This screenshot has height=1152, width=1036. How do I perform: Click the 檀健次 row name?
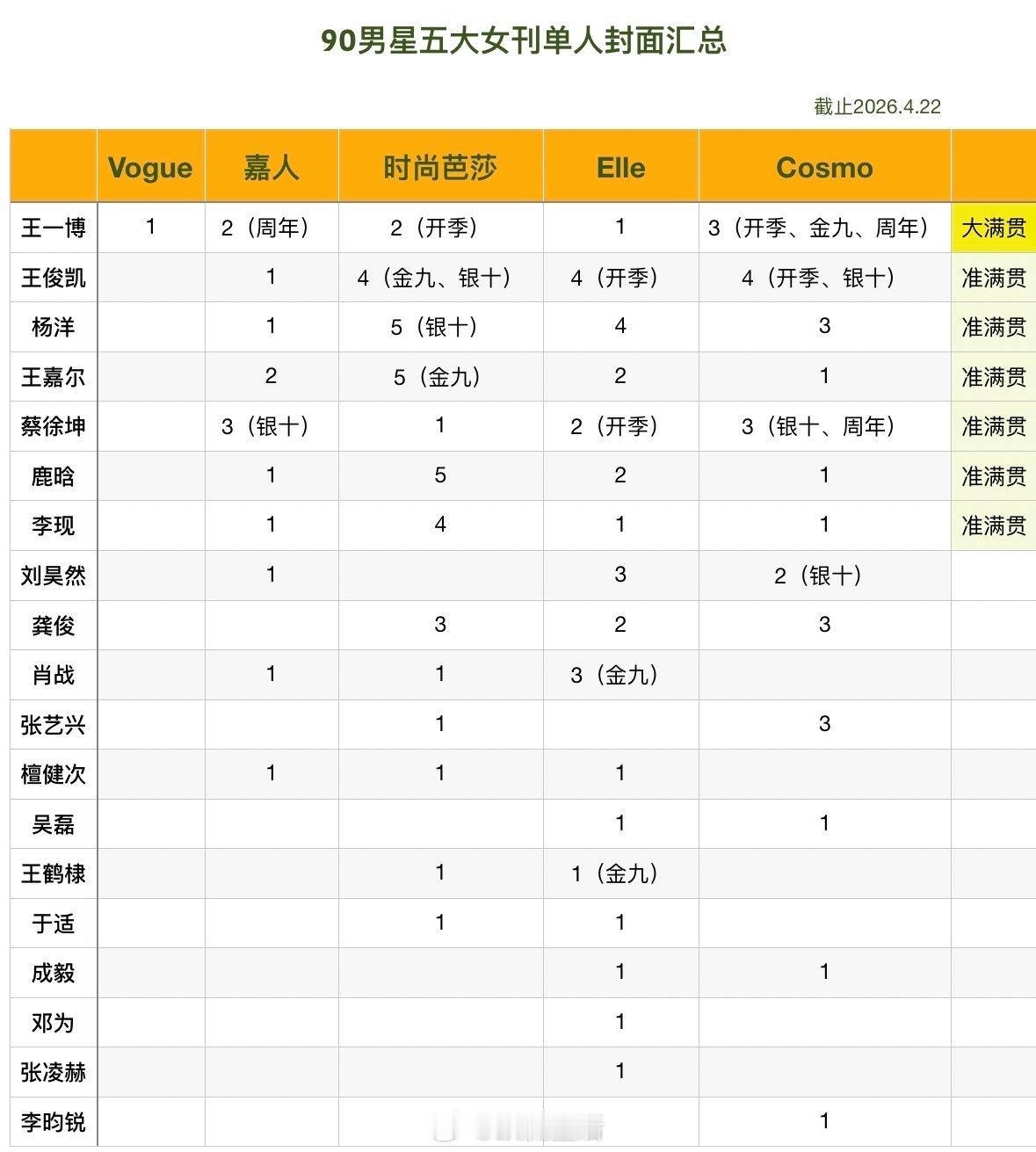(54, 774)
